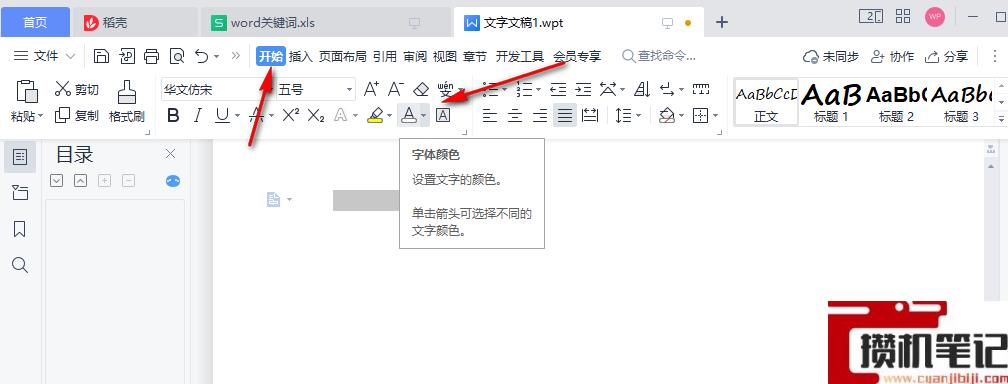This screenshot has width=1008, height=384.
Task: Go to 首页 home tab
Action: point(35,23)
